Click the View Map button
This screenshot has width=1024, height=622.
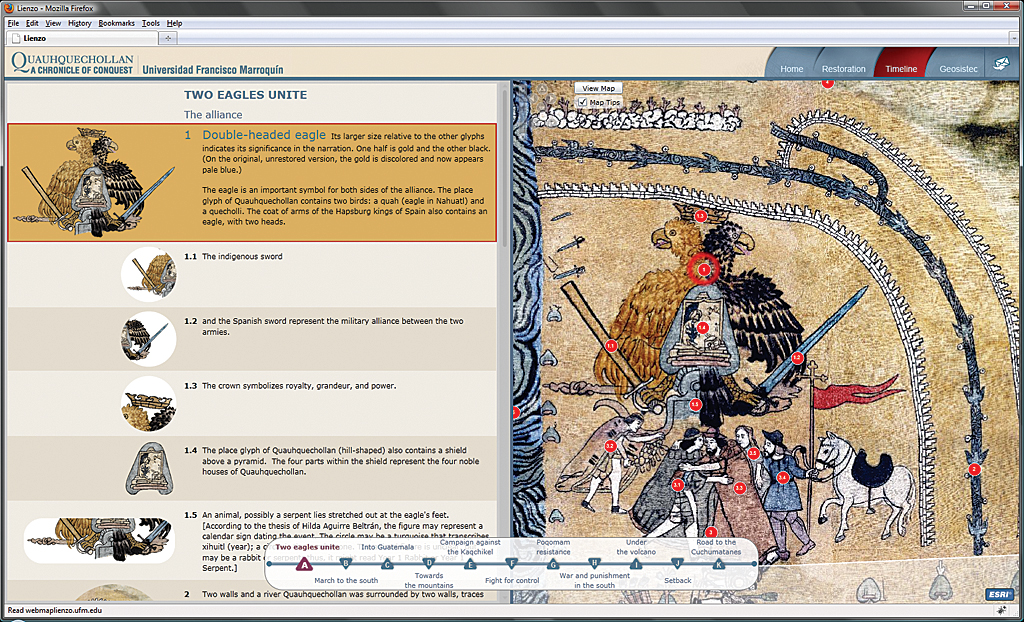tap(598, 88)
